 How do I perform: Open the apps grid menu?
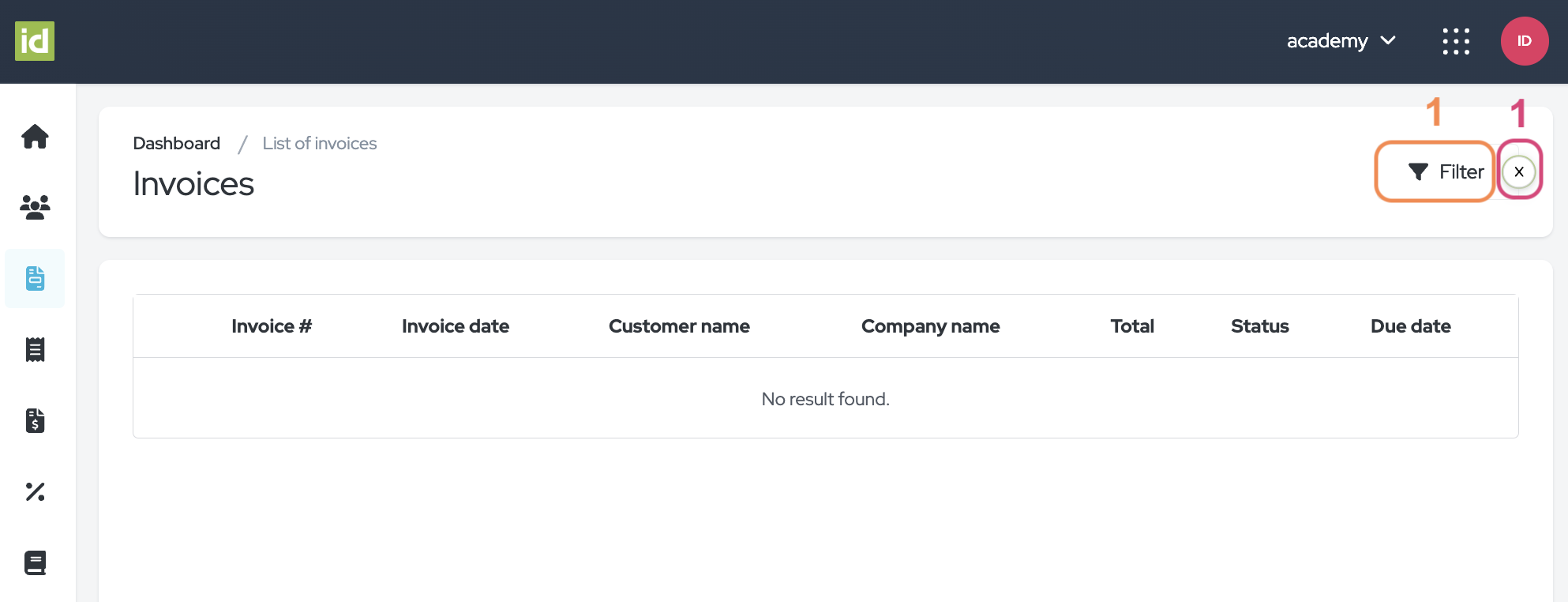pos(1456,41)
